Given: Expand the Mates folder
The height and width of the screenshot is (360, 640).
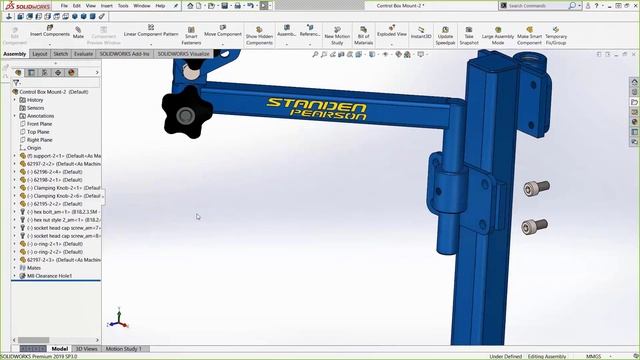Looking at the screenshot, I should pyautogui.click(x=15, y=268).
